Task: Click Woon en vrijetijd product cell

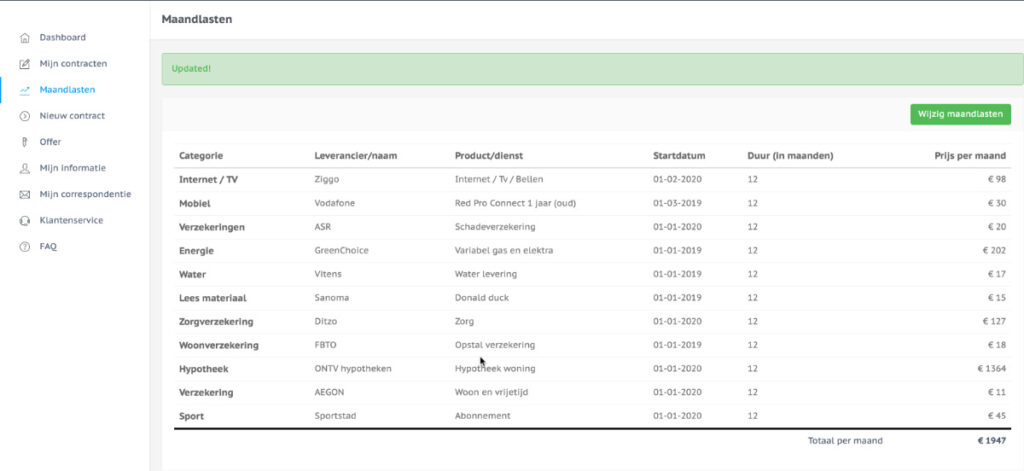Action: pyautogui.click(x=494, y=393)
